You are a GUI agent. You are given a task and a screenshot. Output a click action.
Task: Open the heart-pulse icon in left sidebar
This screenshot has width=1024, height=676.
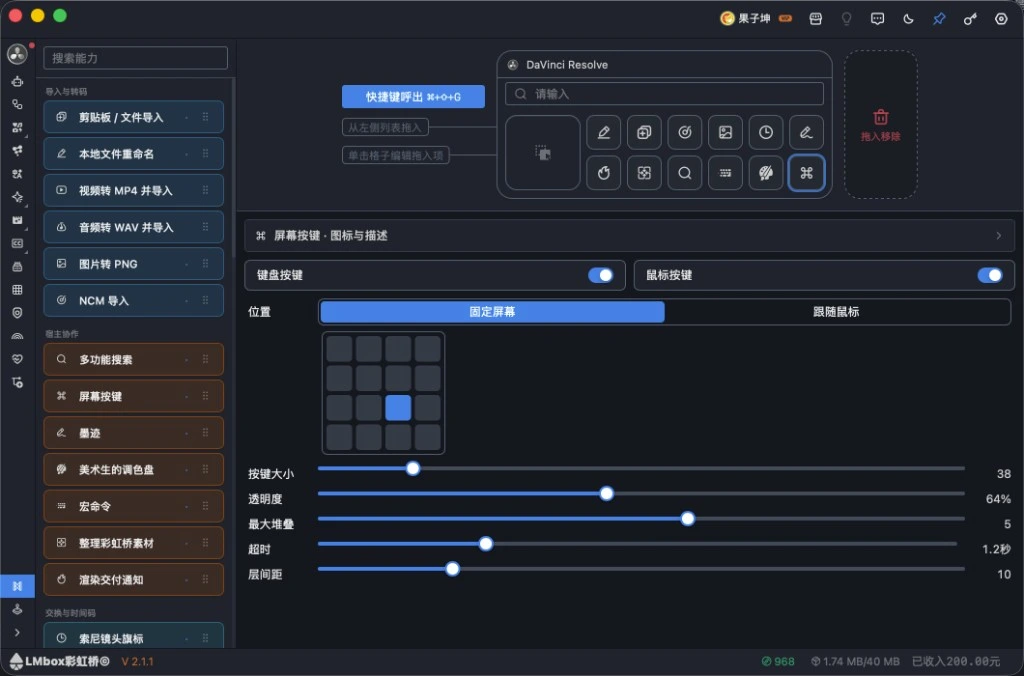[17, 359]
